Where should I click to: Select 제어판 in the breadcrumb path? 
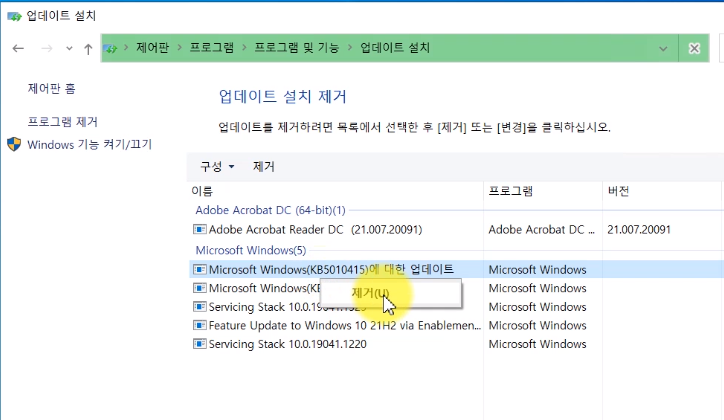(x=152, y=48)
